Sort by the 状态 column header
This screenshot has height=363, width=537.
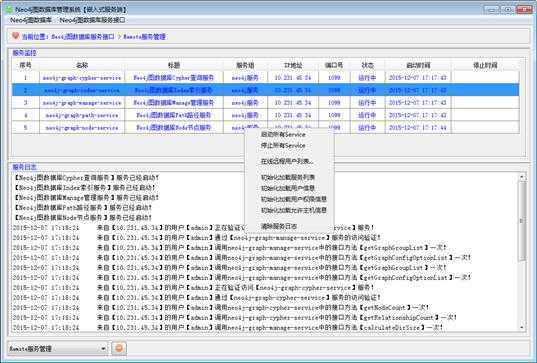367,65
